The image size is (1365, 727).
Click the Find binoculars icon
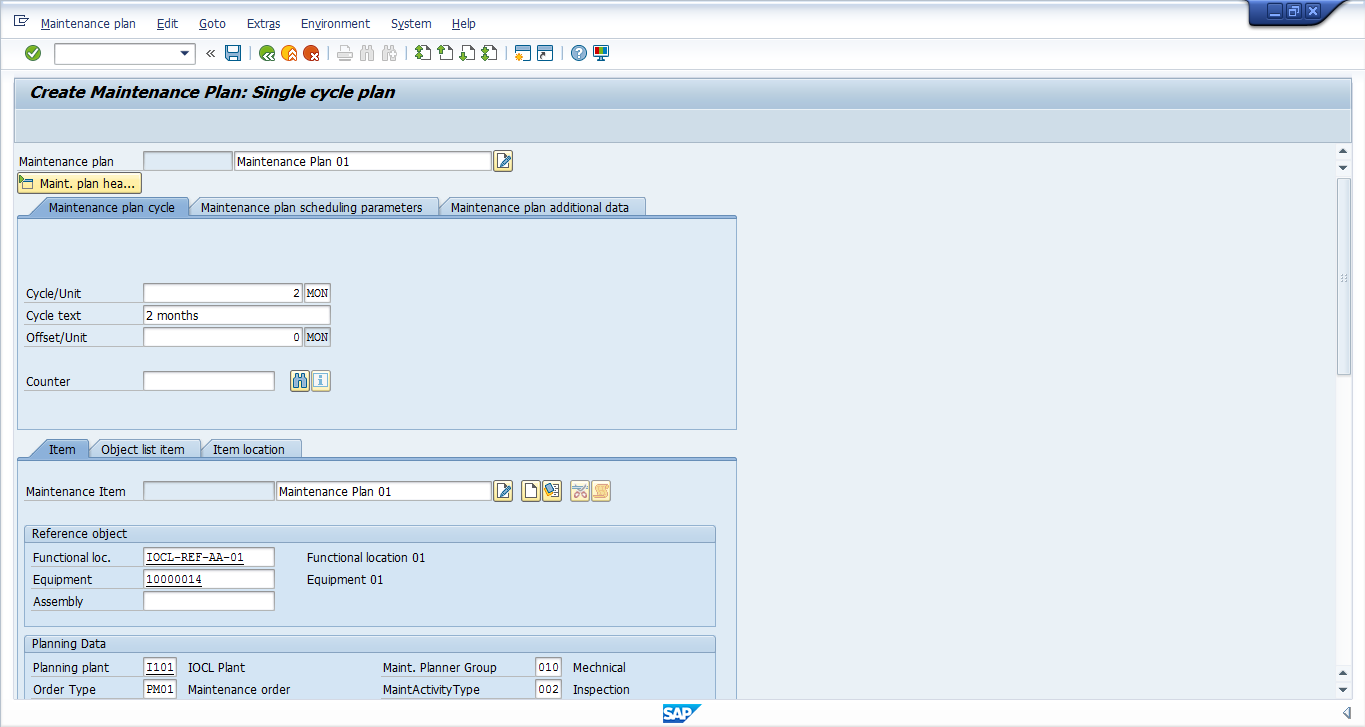[367, 53]
